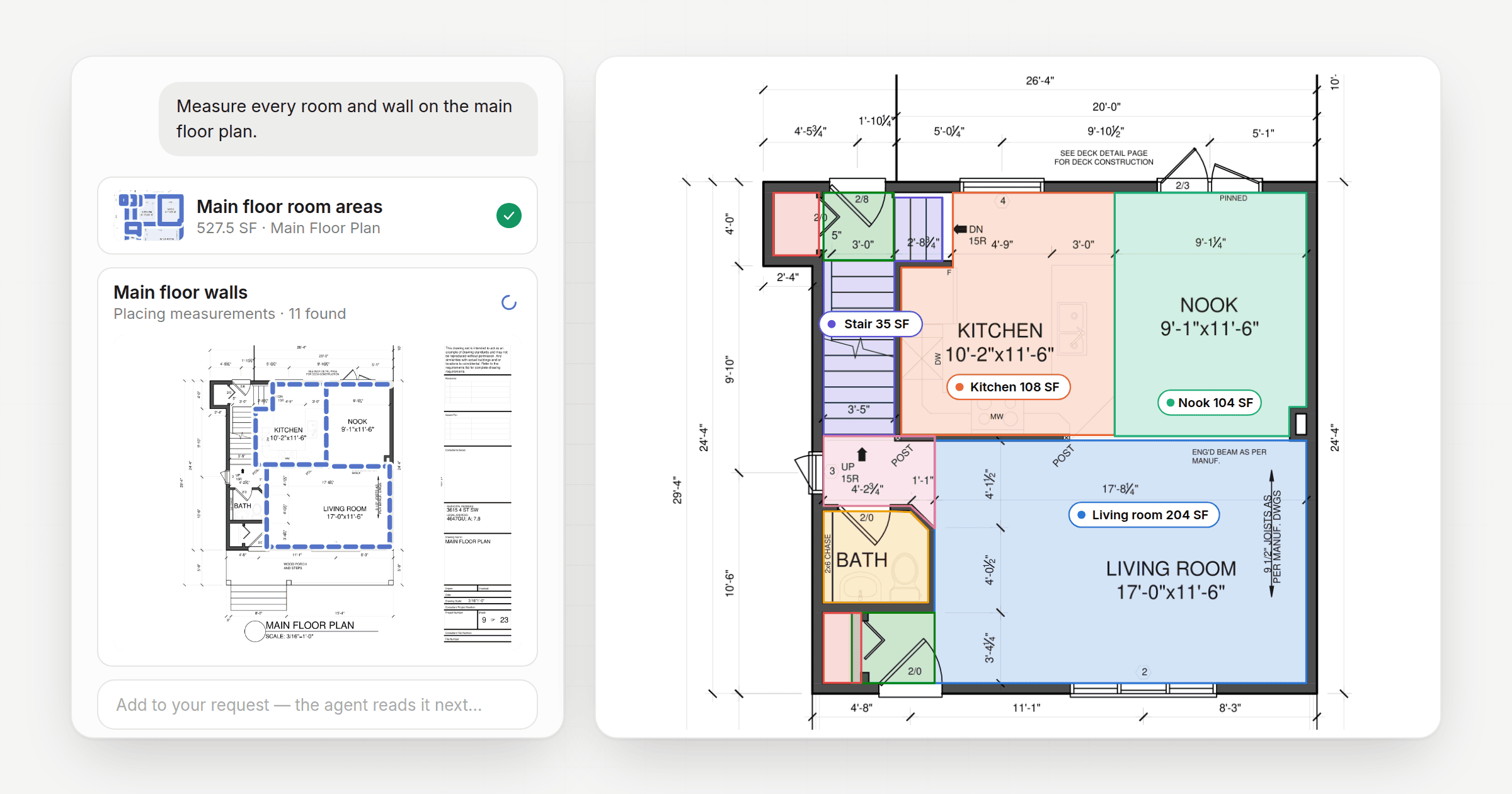Click the DN stair arrow icon
The width and height of the screenshot is (1512, 794).
(960, 229)
